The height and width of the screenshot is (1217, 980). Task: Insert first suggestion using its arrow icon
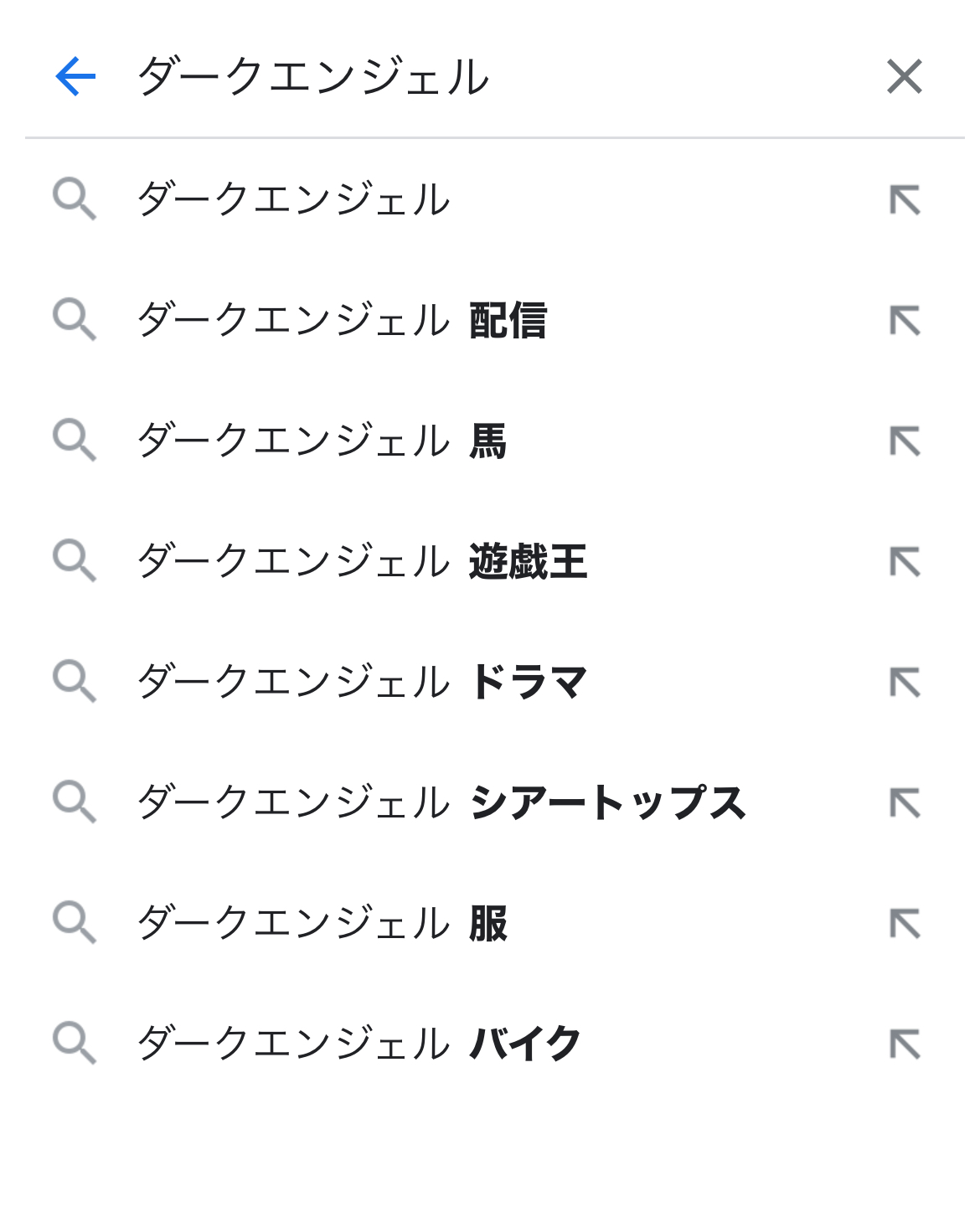[x=905, y=200]
